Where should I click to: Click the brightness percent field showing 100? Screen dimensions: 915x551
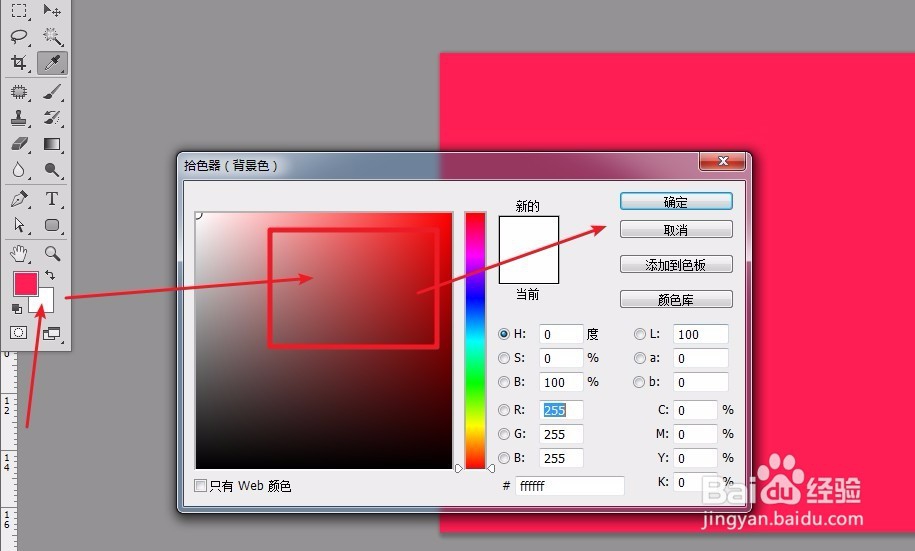coord(561,382)
